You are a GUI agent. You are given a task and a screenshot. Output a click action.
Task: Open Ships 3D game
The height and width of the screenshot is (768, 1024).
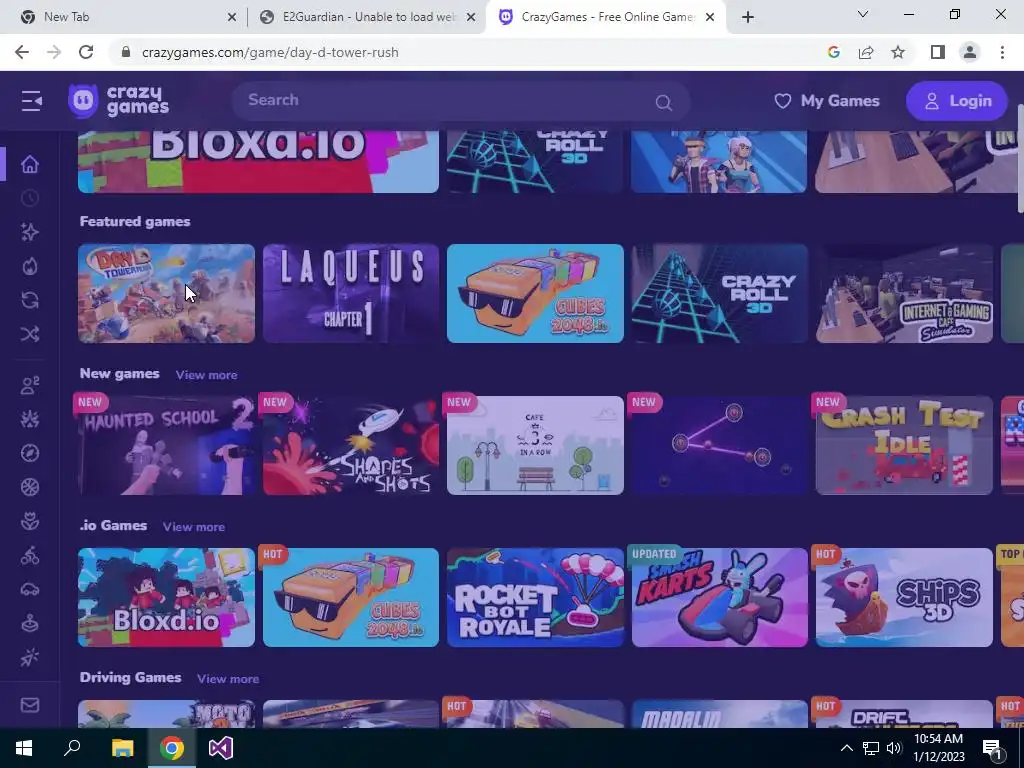[x=904, y=598]
